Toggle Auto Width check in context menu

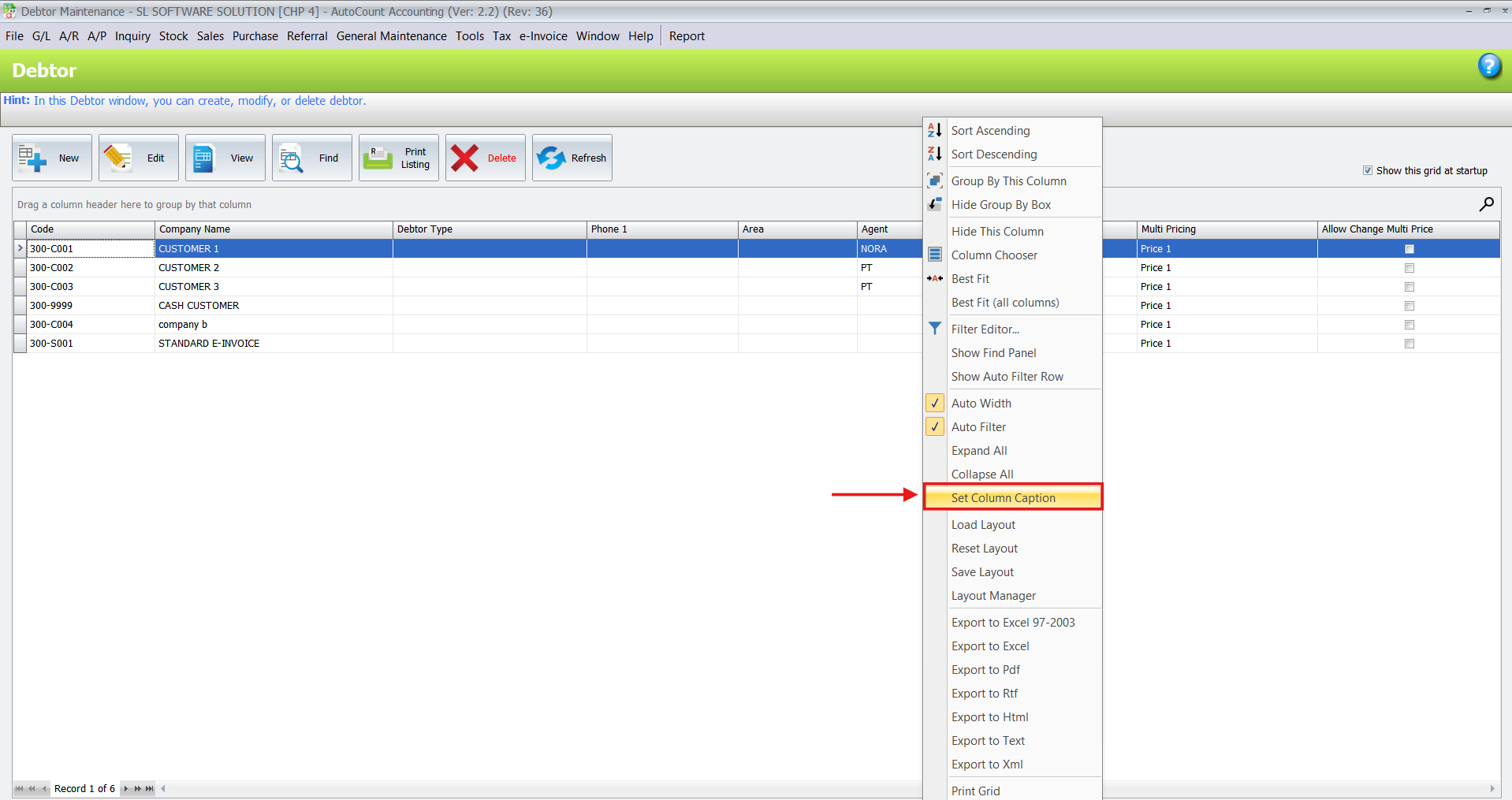click(935, 404)
